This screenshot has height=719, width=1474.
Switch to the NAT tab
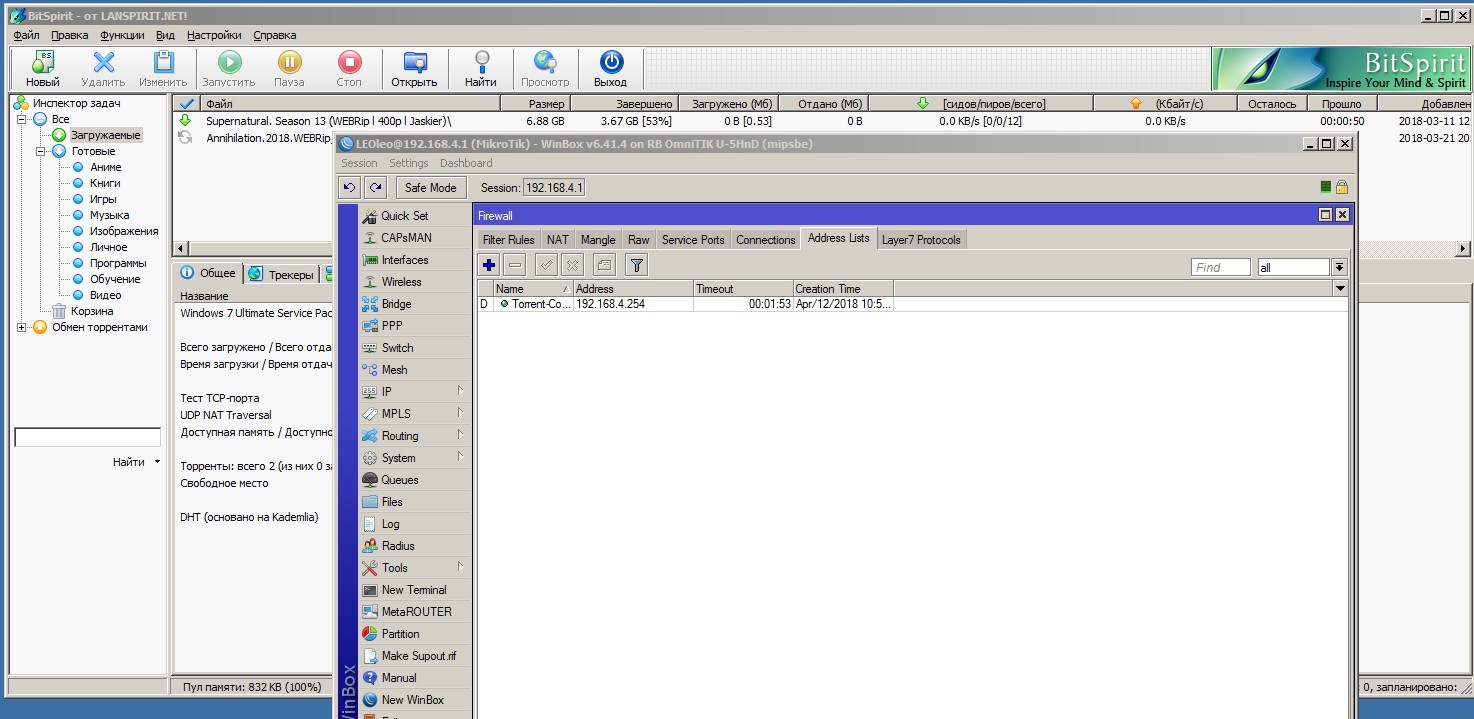pyautogui.click(x=557, y=240)
